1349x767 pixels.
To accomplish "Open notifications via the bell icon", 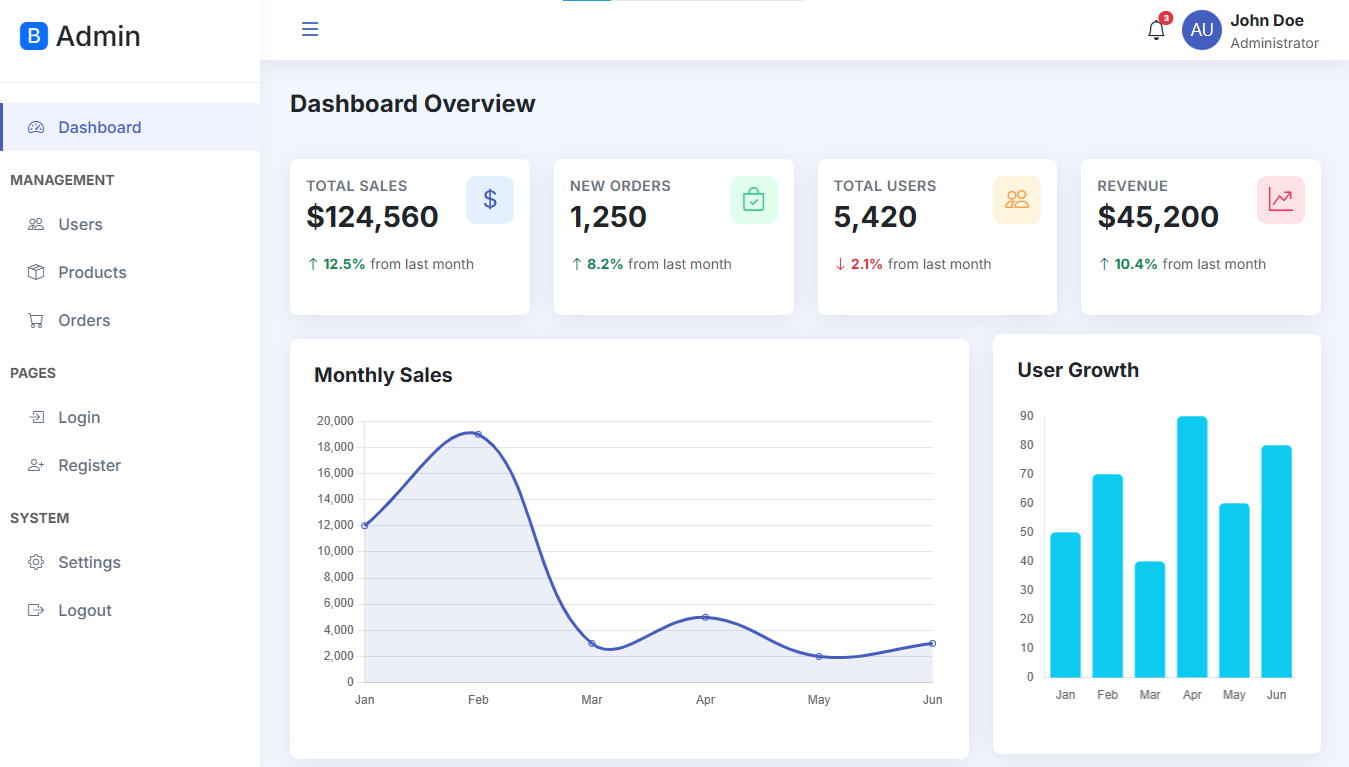I will click(x=1156, y=30).
